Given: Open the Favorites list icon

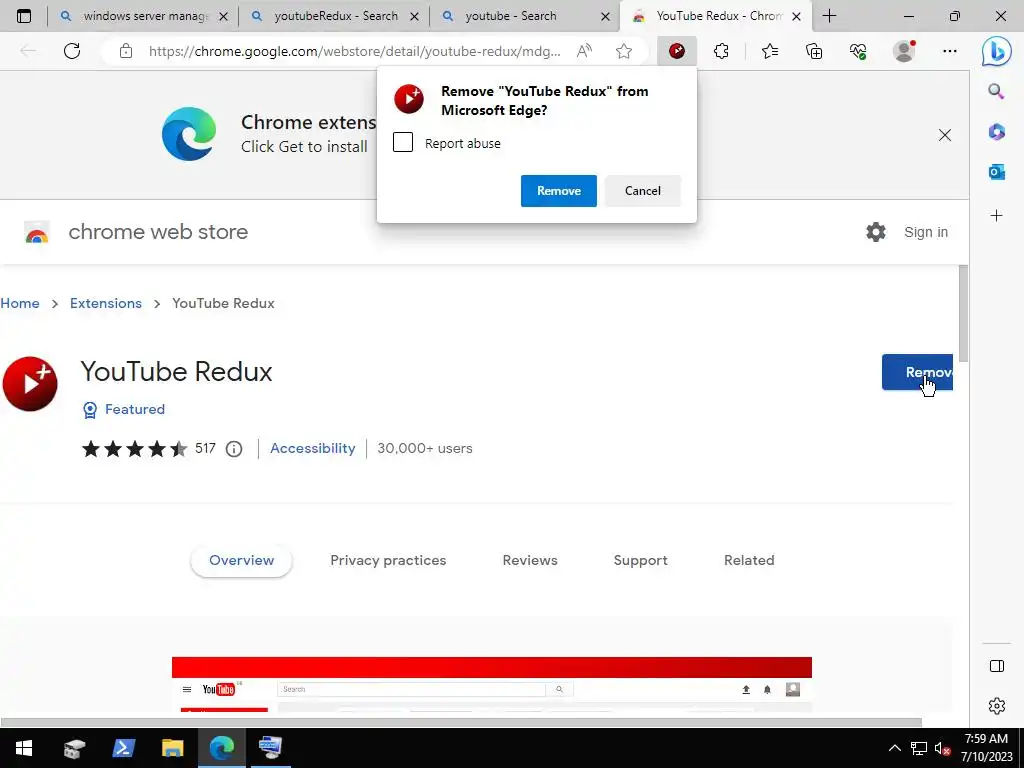Looking at the screenshot, I should pyautogui.click(x=770, y=51).
